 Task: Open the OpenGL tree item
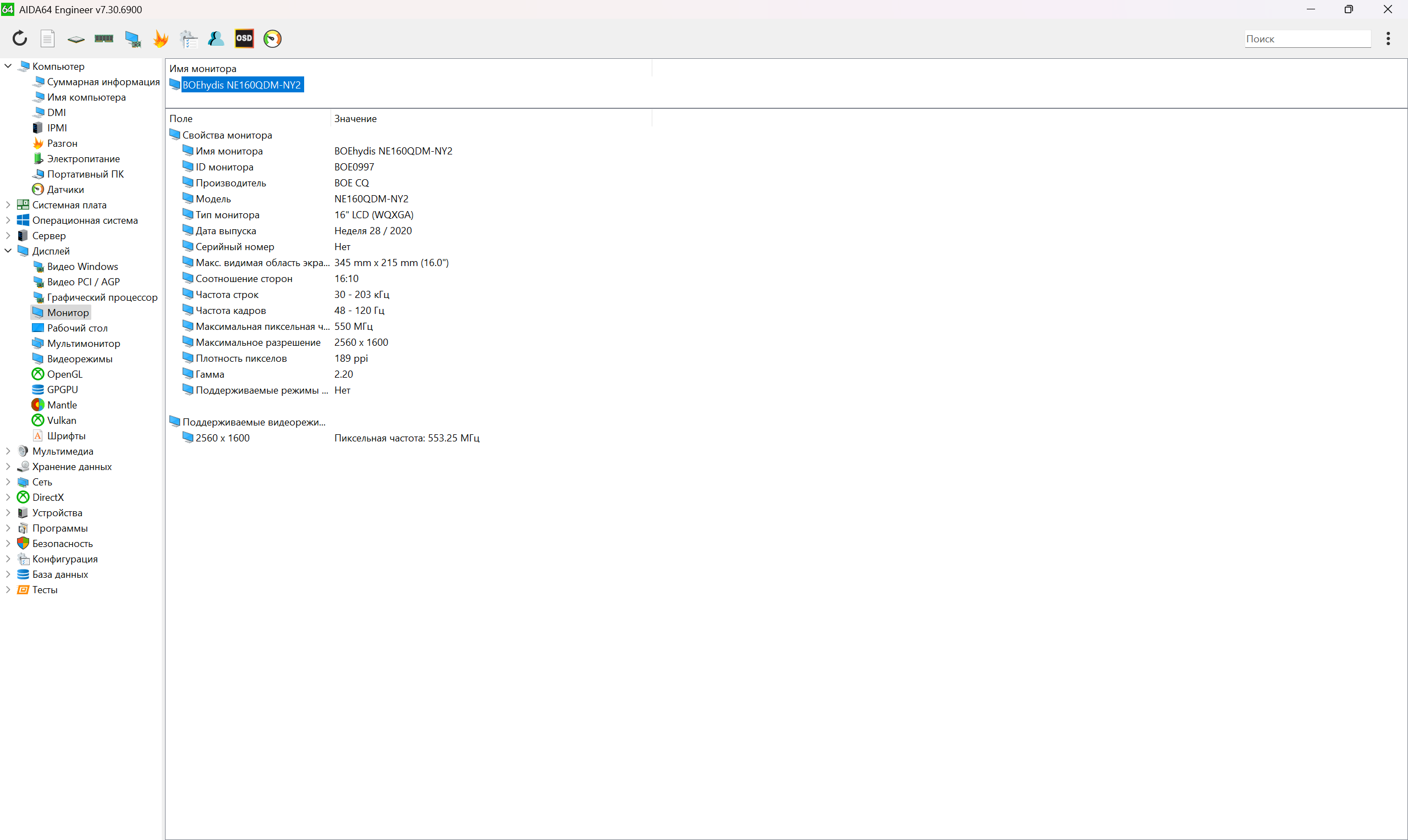coord(58,374)
